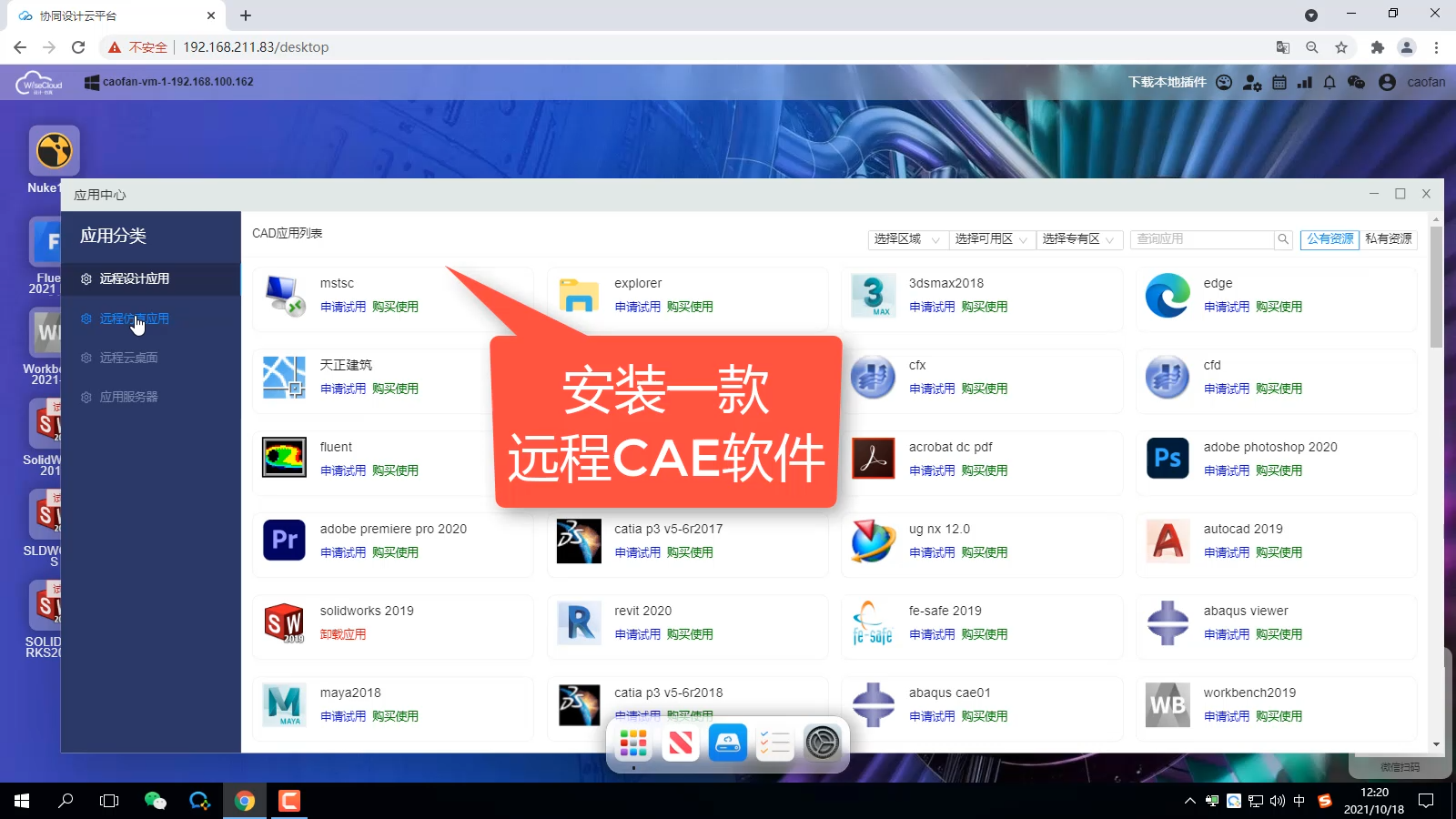
Task: Click the maya2018 icon
Action: (285, 705)
